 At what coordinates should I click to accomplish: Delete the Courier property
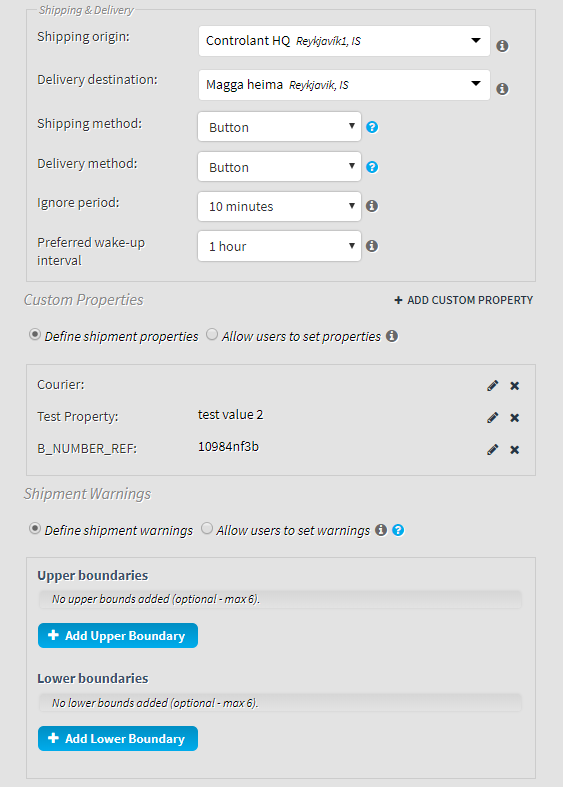pyautogui.click(x=514, y=385)
